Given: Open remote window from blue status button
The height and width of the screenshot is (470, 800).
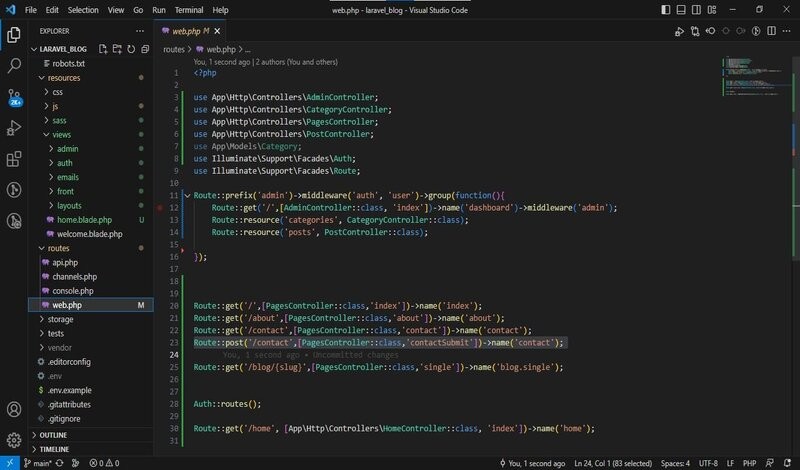Looking at the screenshot, I should (10, 463).
